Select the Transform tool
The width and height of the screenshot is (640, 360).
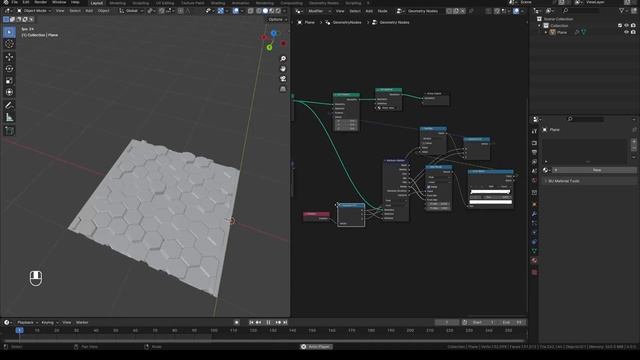click(9, 92)
